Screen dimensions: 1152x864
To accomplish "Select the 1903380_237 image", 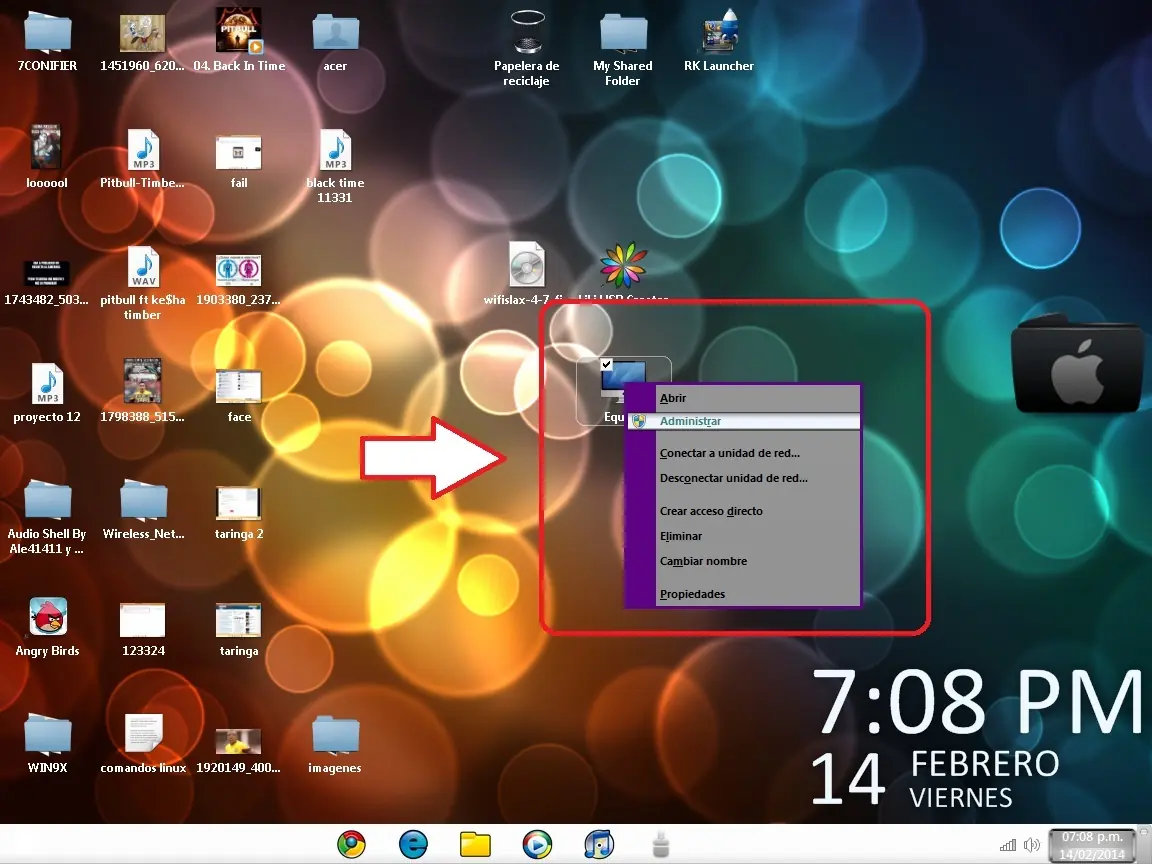I will (238, 270).
